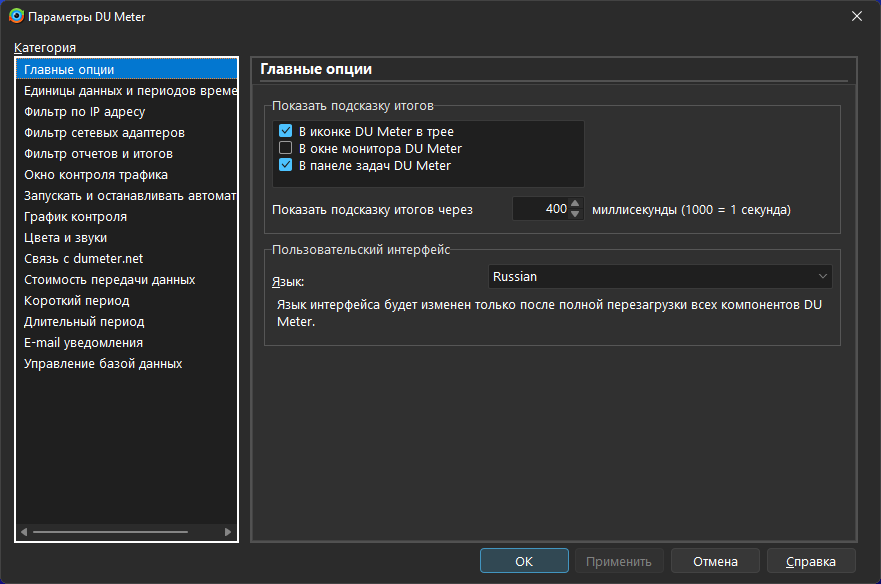Click the category list horizontal scrollbar thumb
Screen dimensions: 881x584
tap(110, 532)
